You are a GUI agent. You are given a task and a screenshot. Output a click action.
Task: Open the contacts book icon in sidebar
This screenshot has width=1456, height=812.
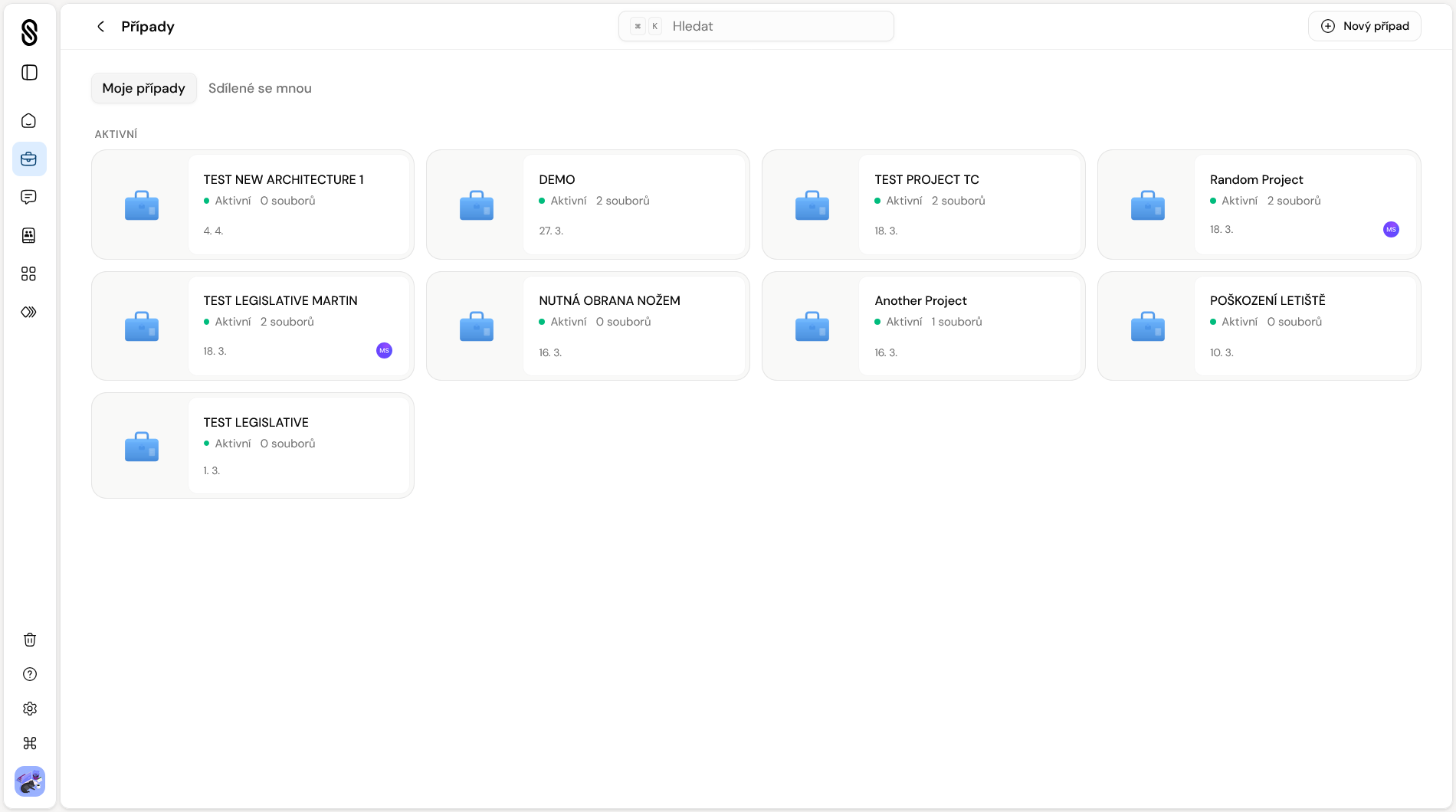(x=29, y=236)
